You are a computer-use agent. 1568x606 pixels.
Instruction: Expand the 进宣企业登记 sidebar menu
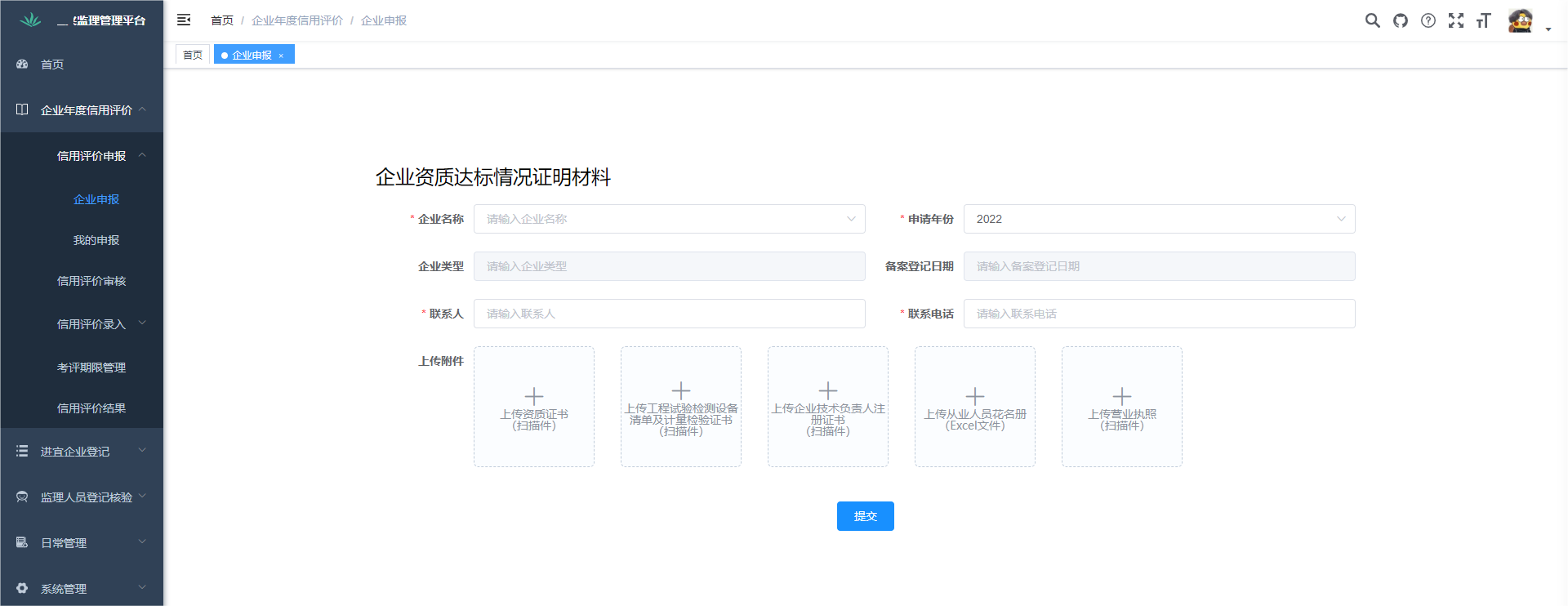(82, 452)
